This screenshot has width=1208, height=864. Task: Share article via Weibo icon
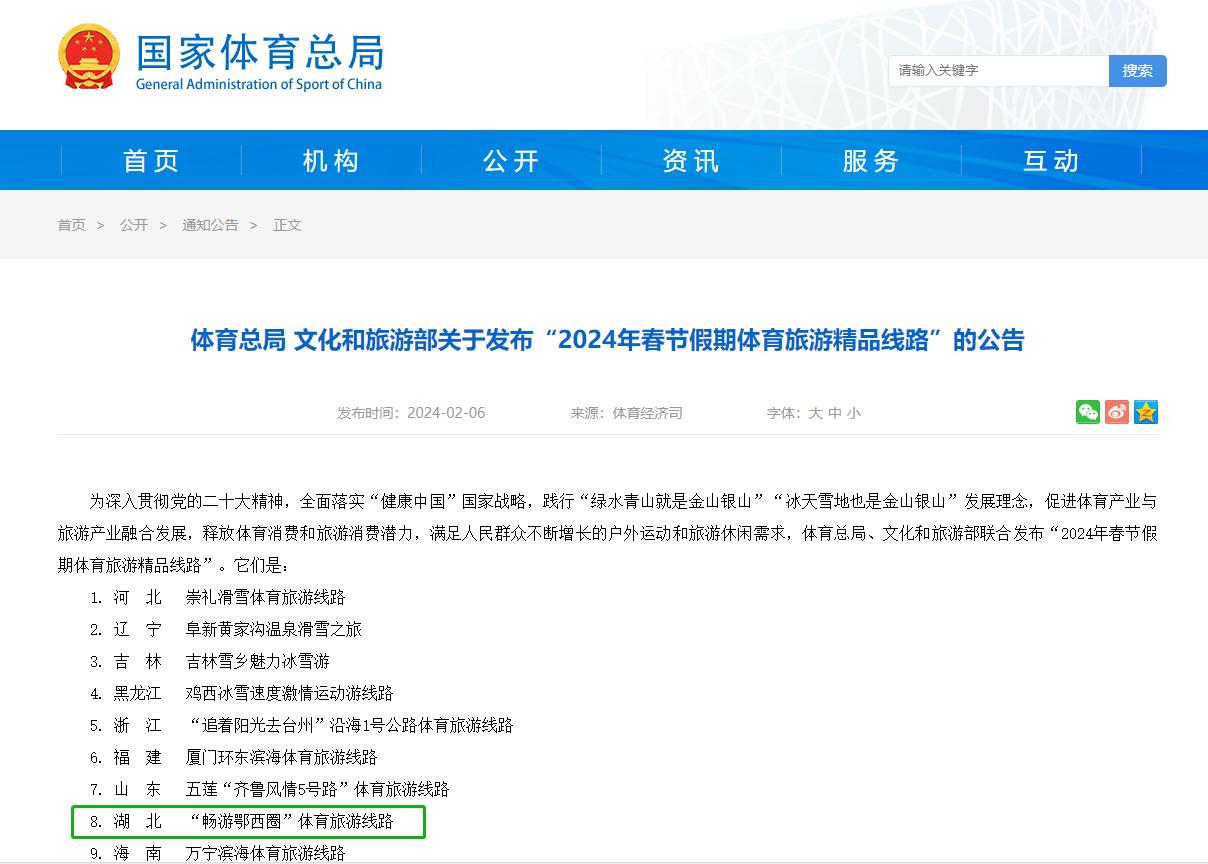coord(1117,412)
